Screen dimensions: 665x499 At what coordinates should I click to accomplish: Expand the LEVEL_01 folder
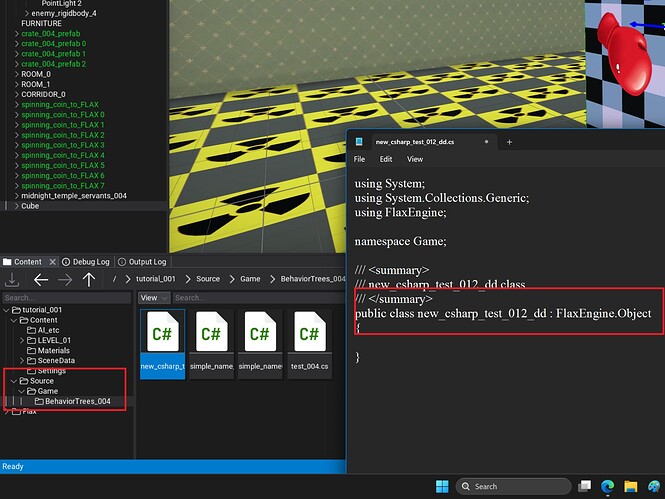pyautogui.click(x=21, y=341)
